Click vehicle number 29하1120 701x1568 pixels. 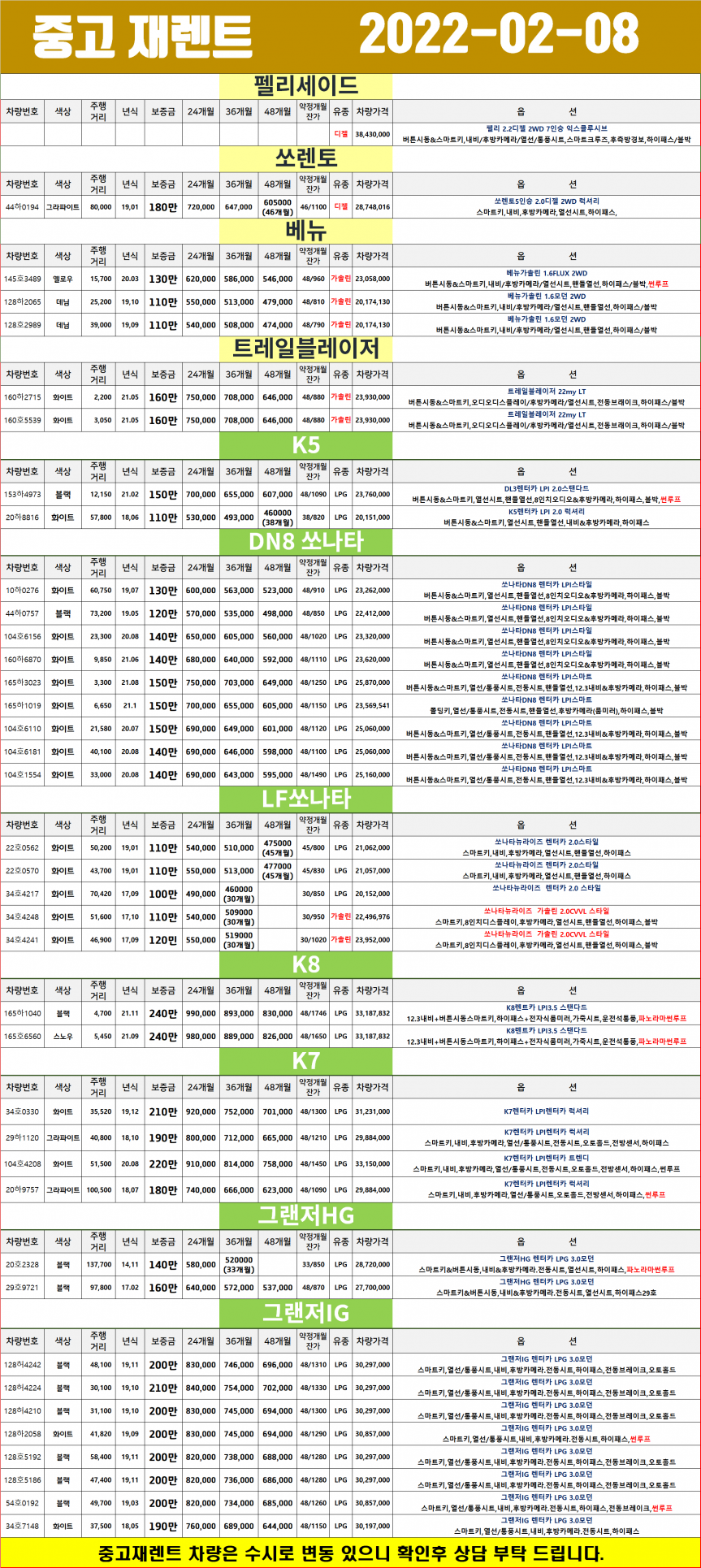[22, 1137]
